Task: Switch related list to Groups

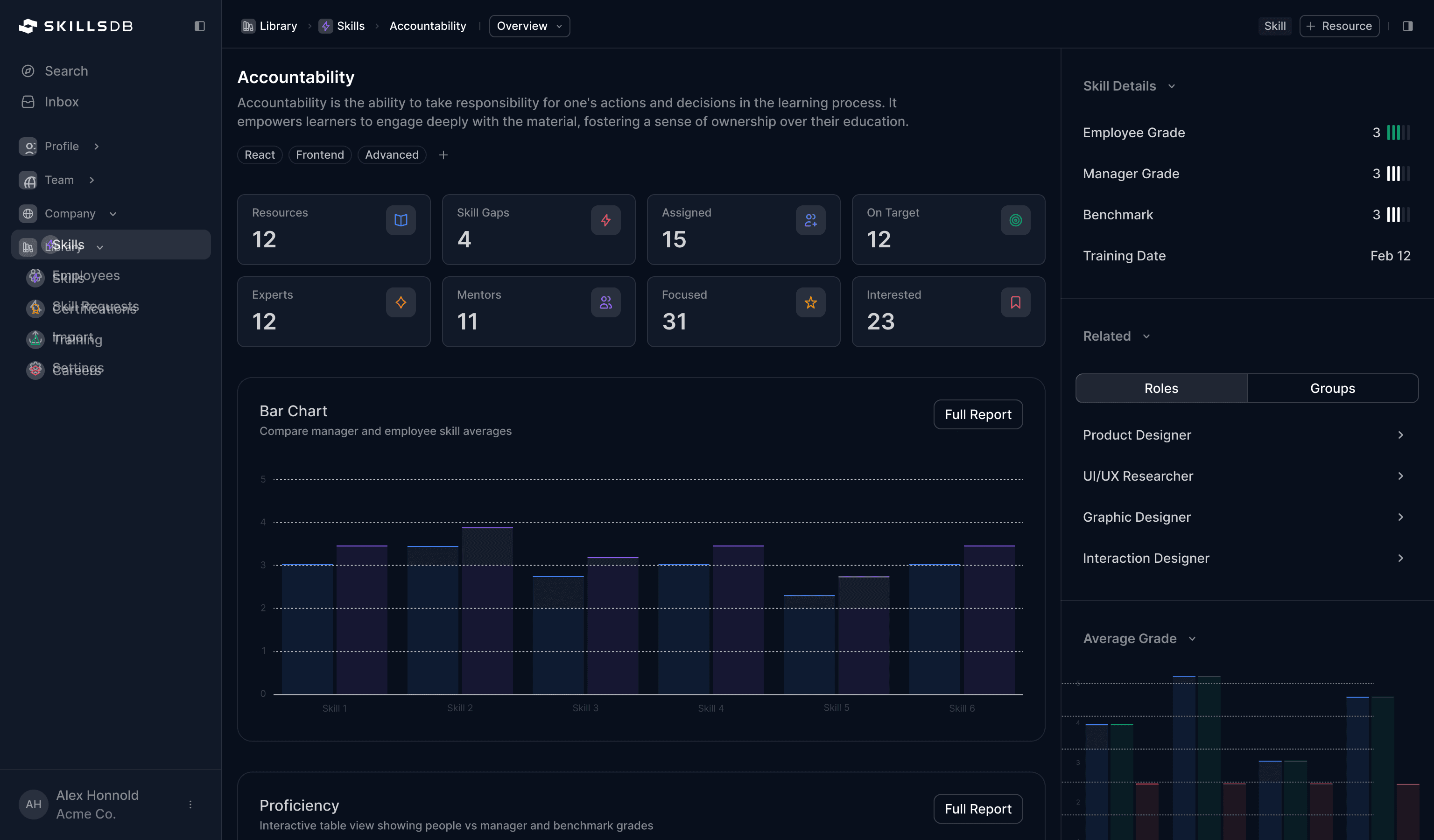Action: [1332, 388]
